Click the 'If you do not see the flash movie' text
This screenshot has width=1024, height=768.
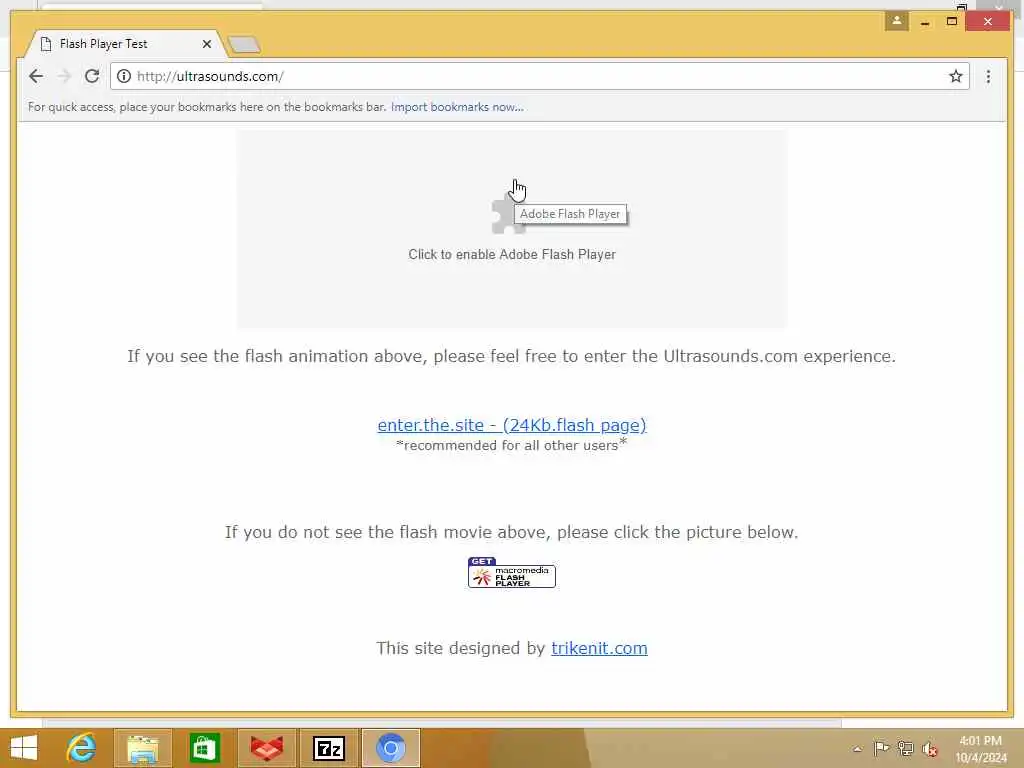coord(511,532)
